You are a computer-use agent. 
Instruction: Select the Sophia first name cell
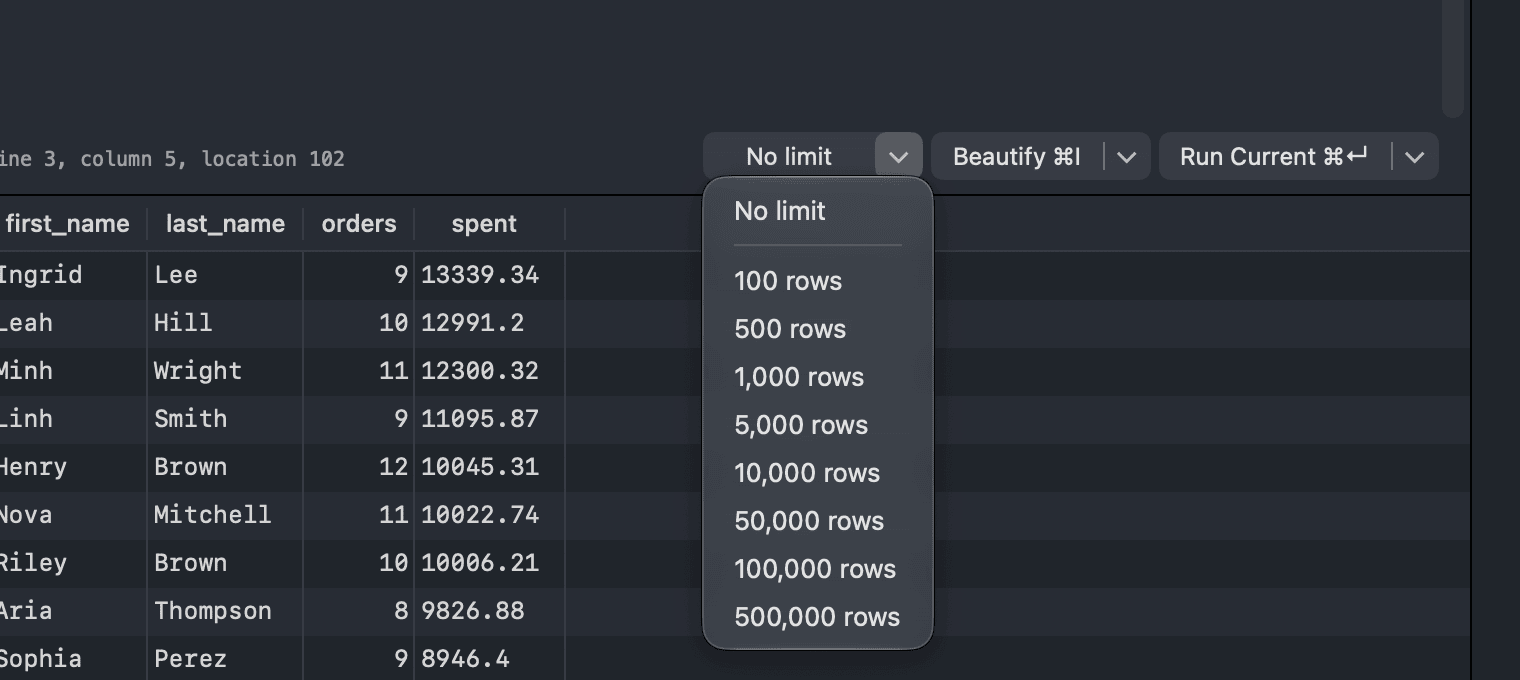click(x=73, y=659)
